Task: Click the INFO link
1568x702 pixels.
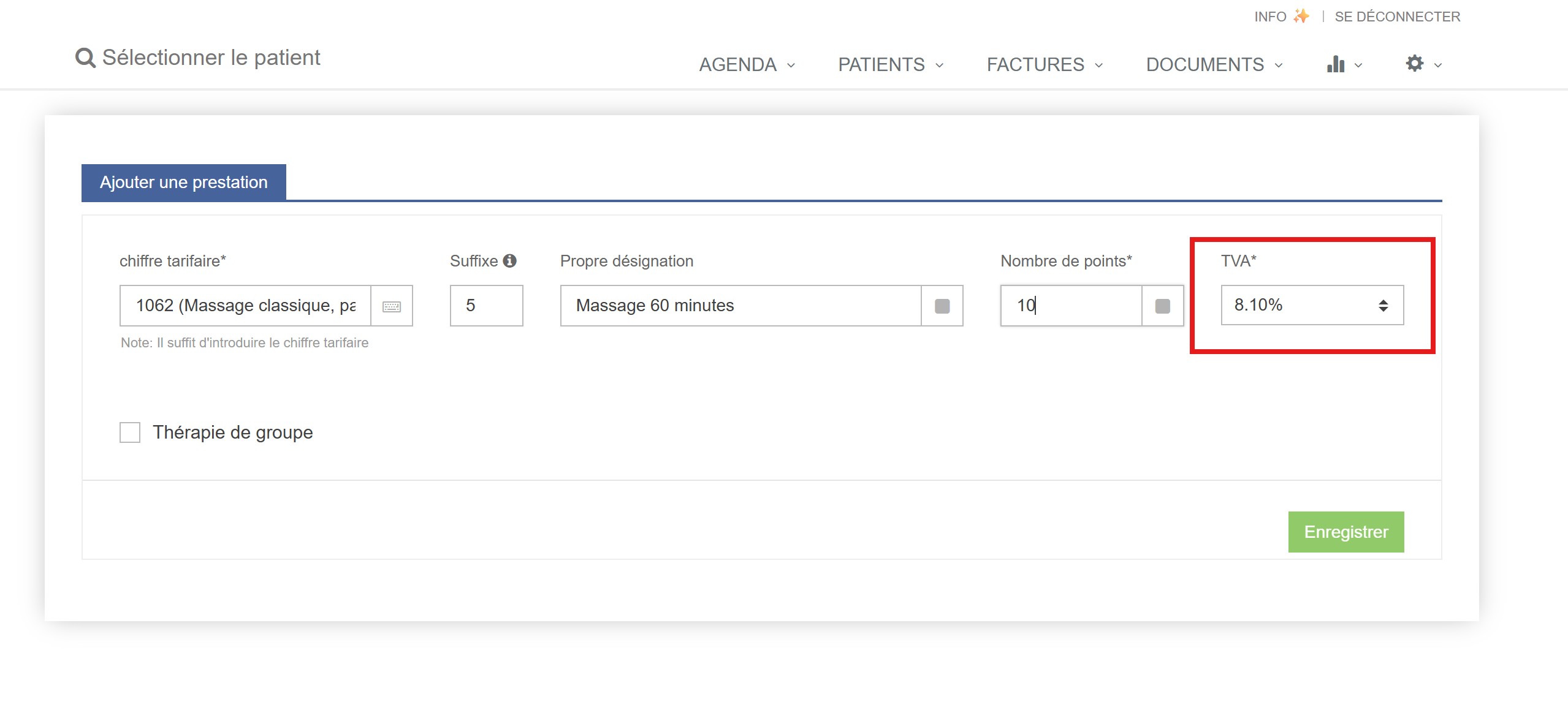Action: click(x=1270, y=17)
